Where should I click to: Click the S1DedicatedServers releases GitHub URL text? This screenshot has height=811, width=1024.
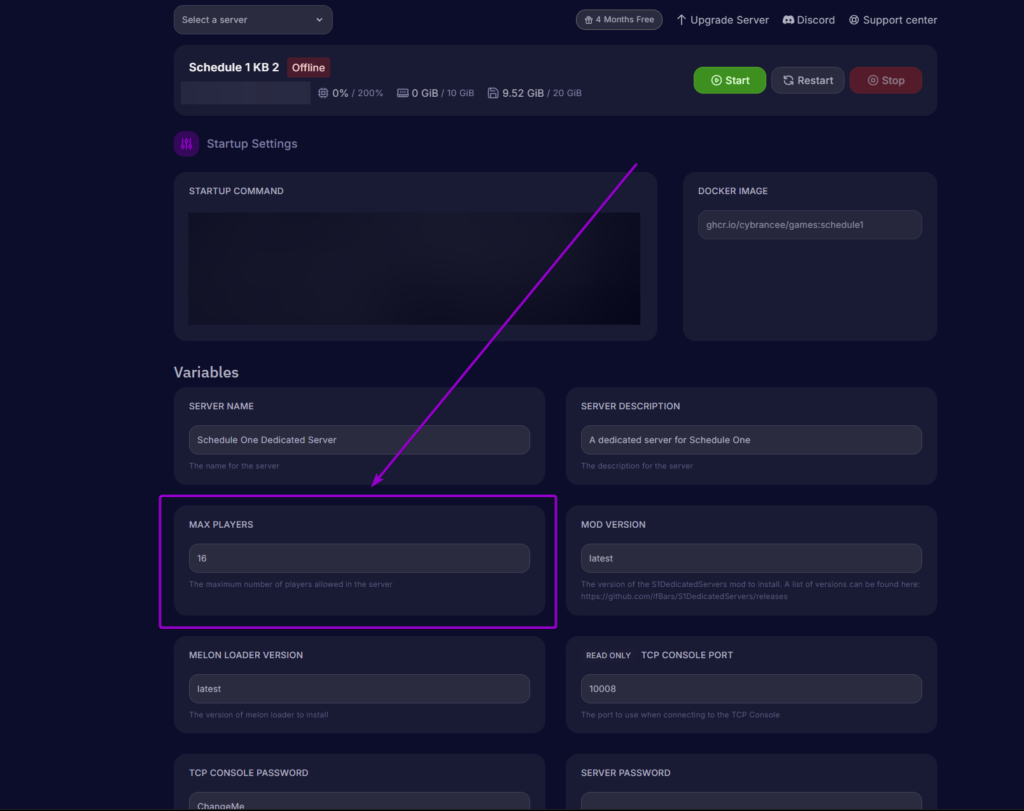click(684, 596)
